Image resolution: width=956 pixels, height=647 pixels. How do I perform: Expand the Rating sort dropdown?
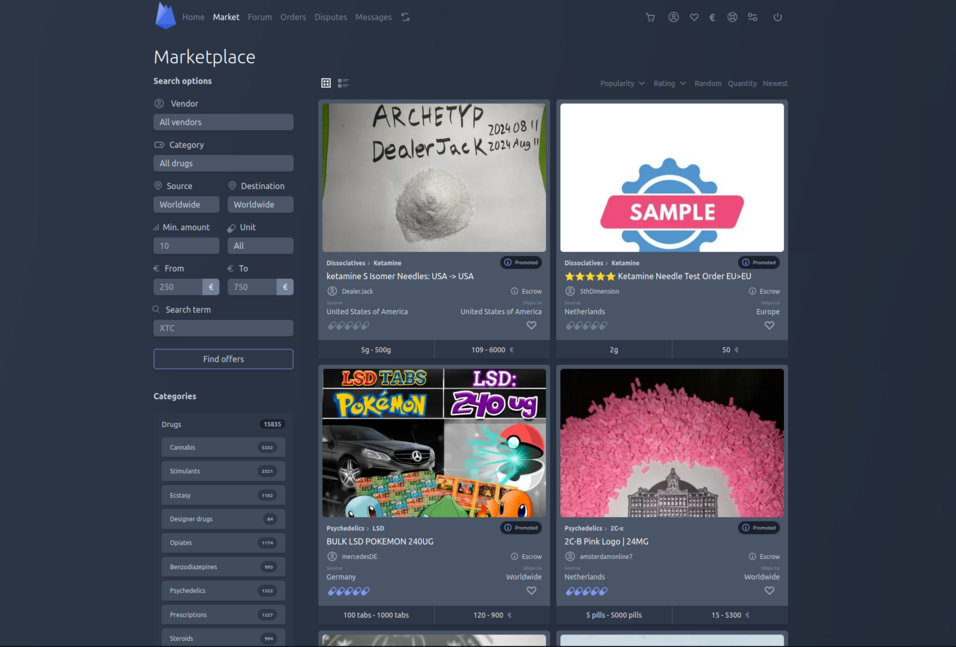tap(669, 84)
